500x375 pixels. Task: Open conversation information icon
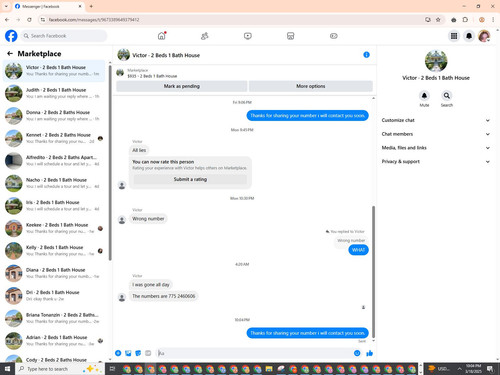click(366, 55)
